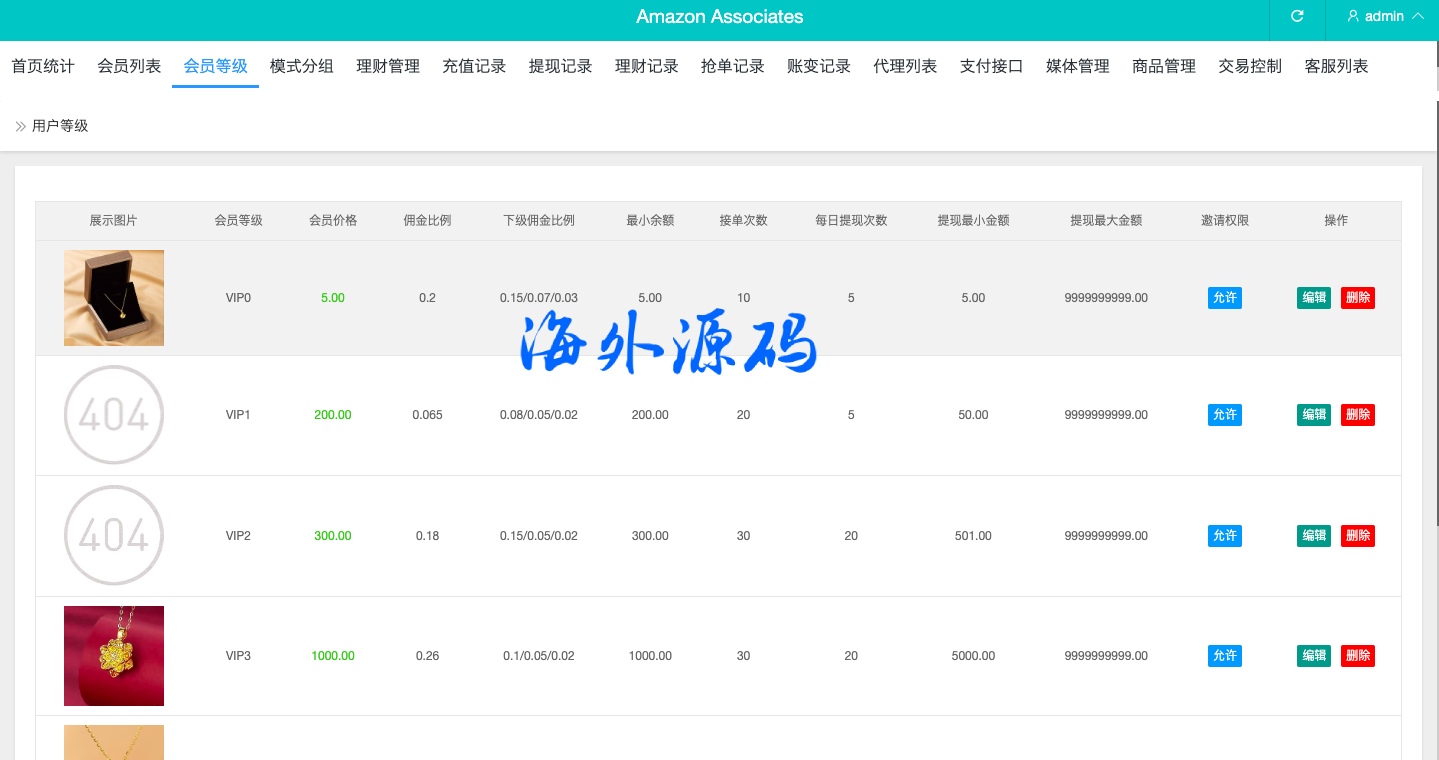Go to 充值记录 tab

[474, 67]
